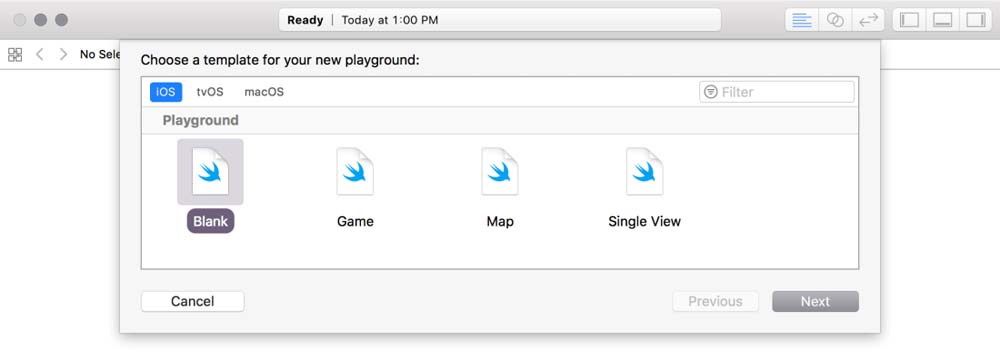This screenshot has height=360, width=1000.
Task: Click the Playground section header
Action: 500,121
